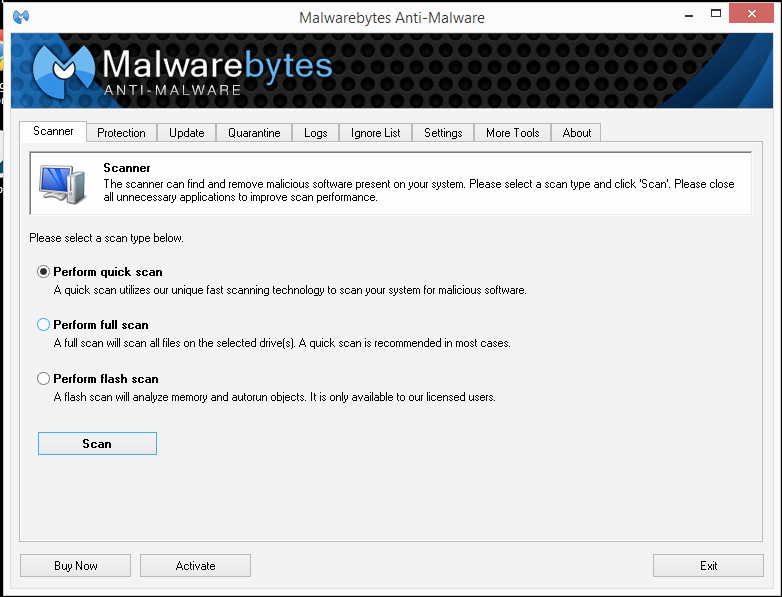Open the Protection tab

pyautogui.click(x=121, y=133)
